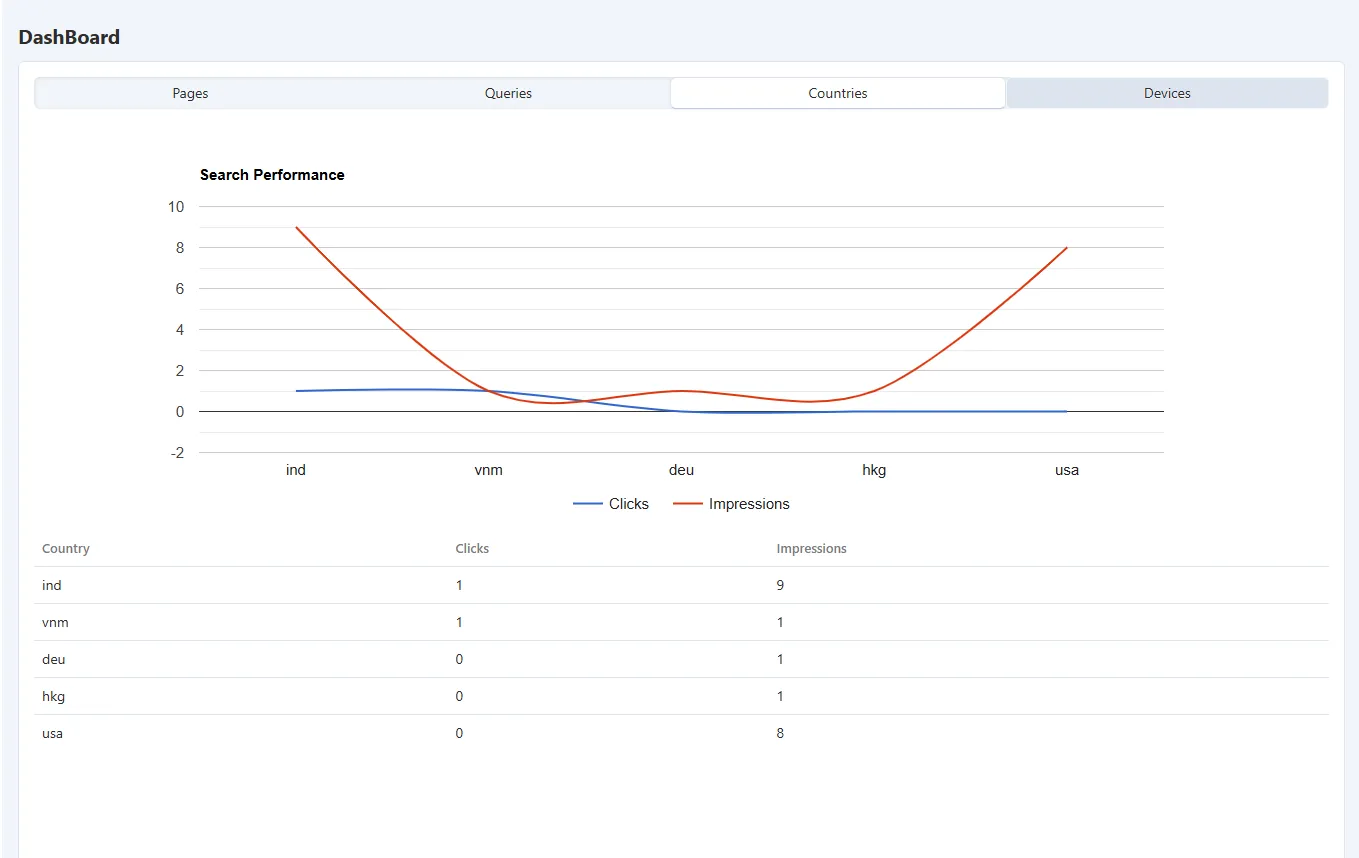Click the 8 label on the chart y-axis
Screen dimensions: 1359x858
point(180,248)
